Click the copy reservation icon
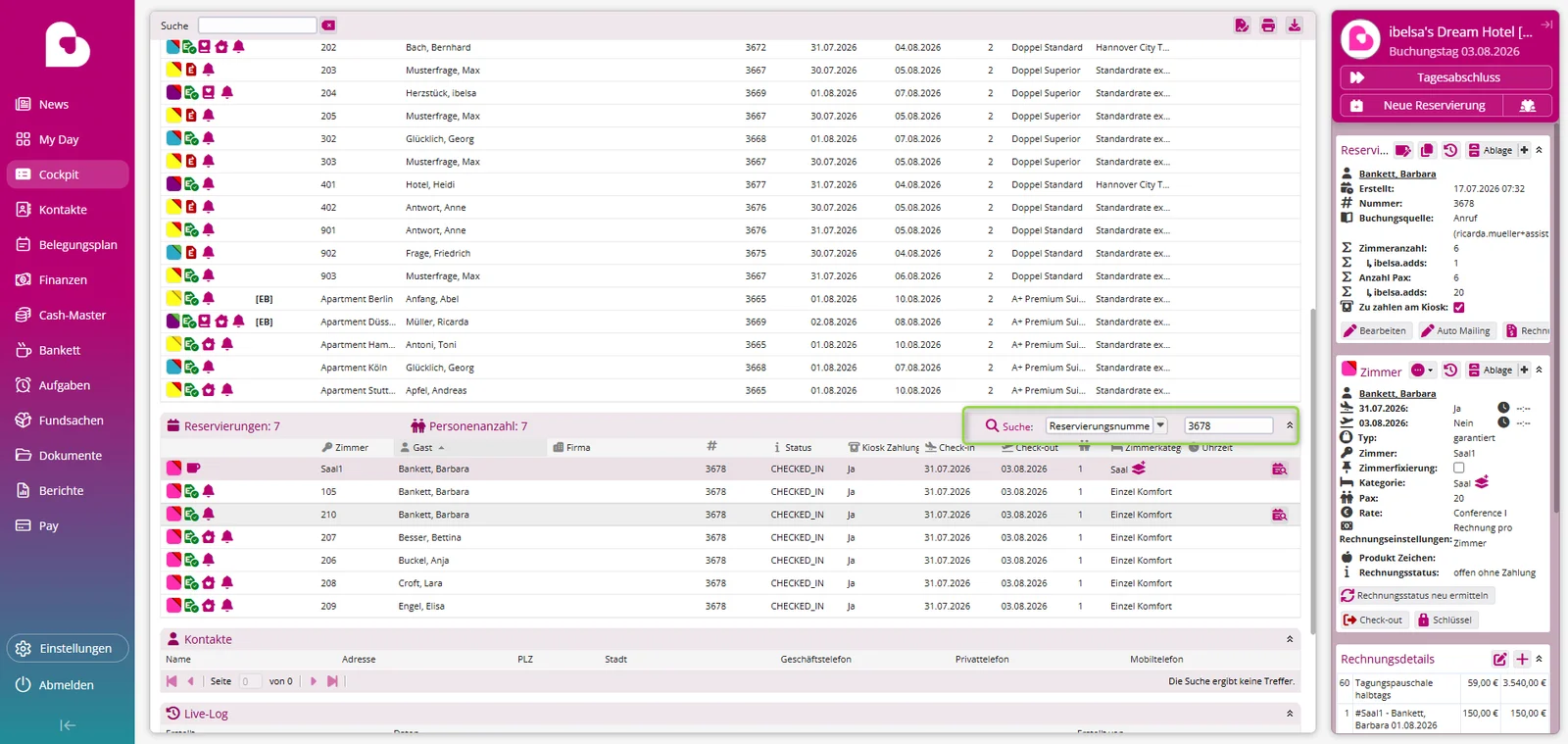Screen dimensions: 1568x744 [1427, 150]
